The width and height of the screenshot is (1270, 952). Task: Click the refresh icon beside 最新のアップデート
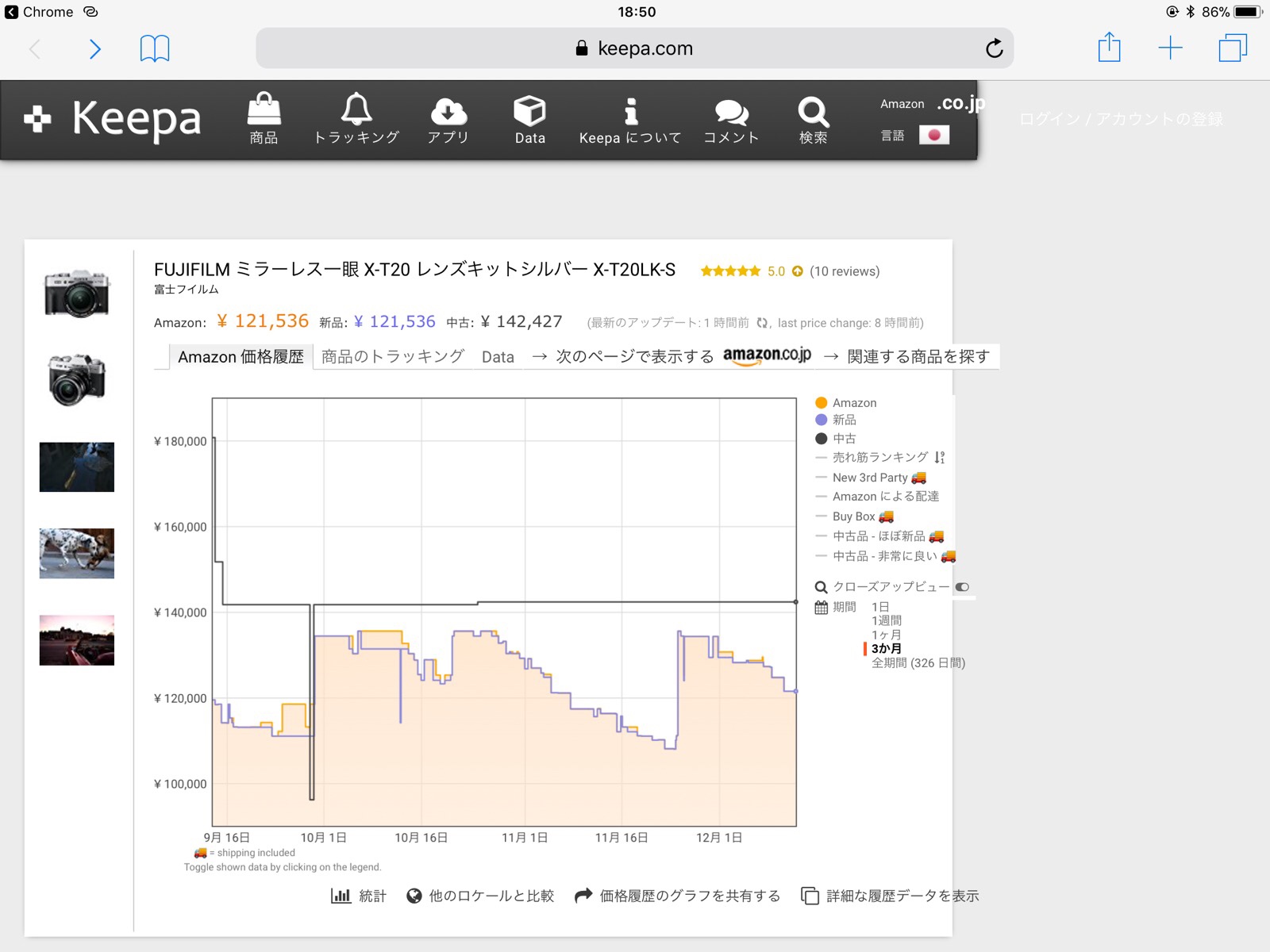[762, 323]
